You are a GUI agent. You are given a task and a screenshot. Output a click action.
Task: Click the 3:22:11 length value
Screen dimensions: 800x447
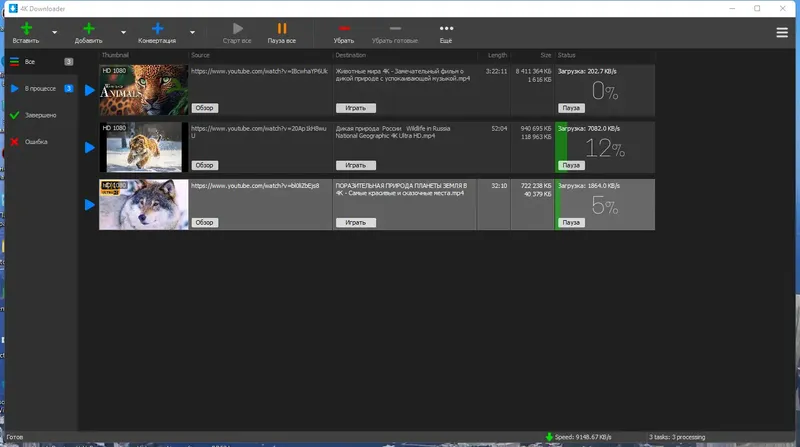click(496, 71)
